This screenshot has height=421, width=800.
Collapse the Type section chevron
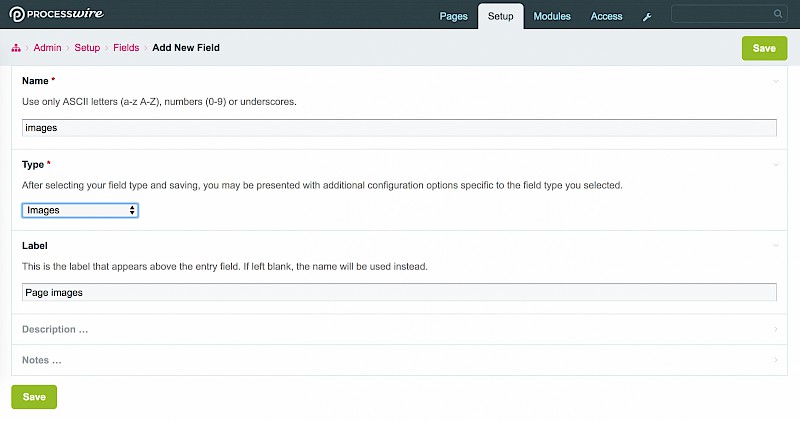click(776, 163)
